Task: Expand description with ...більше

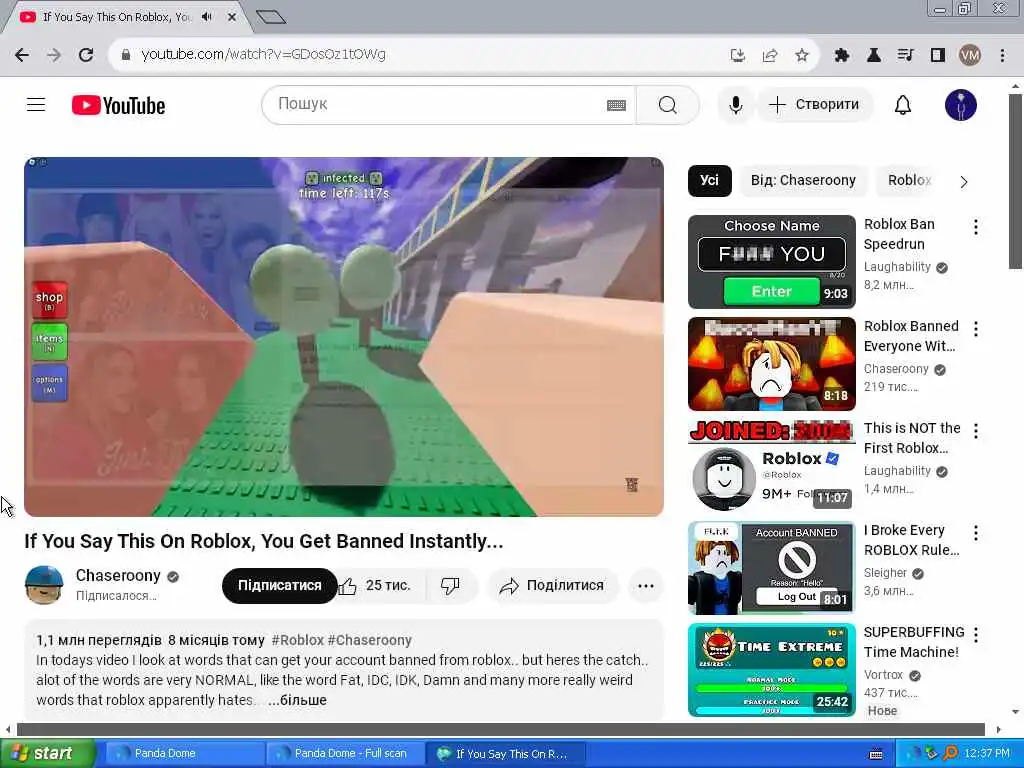Action: pos(297,699)
